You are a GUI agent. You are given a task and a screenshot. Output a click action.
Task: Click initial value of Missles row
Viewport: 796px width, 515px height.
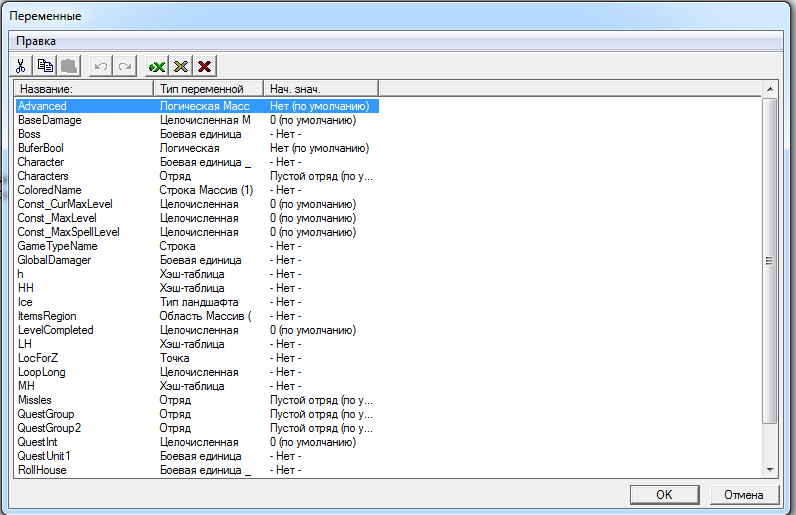[321, 400]
